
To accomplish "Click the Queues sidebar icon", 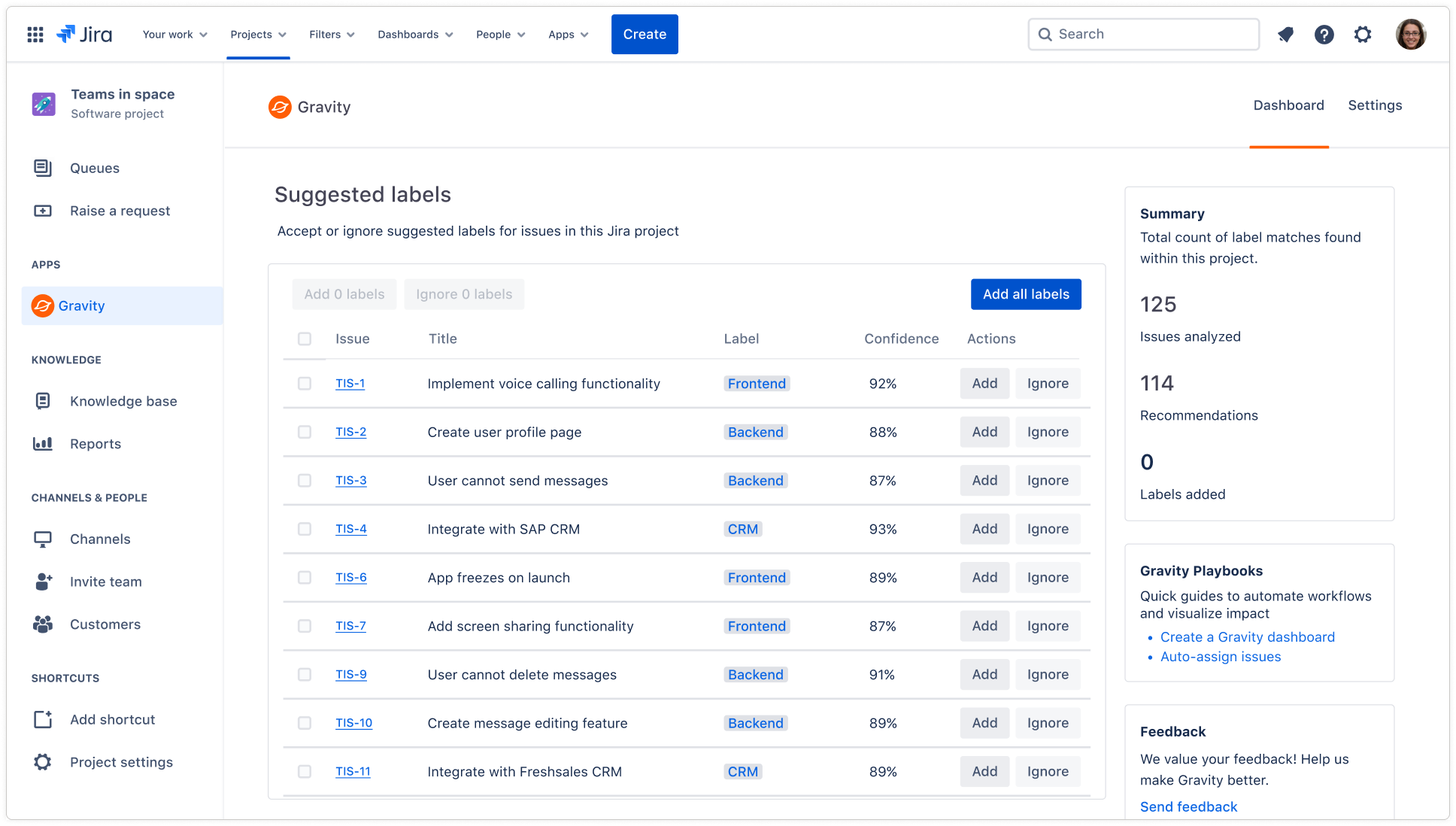I will click(x=43, y=168).
